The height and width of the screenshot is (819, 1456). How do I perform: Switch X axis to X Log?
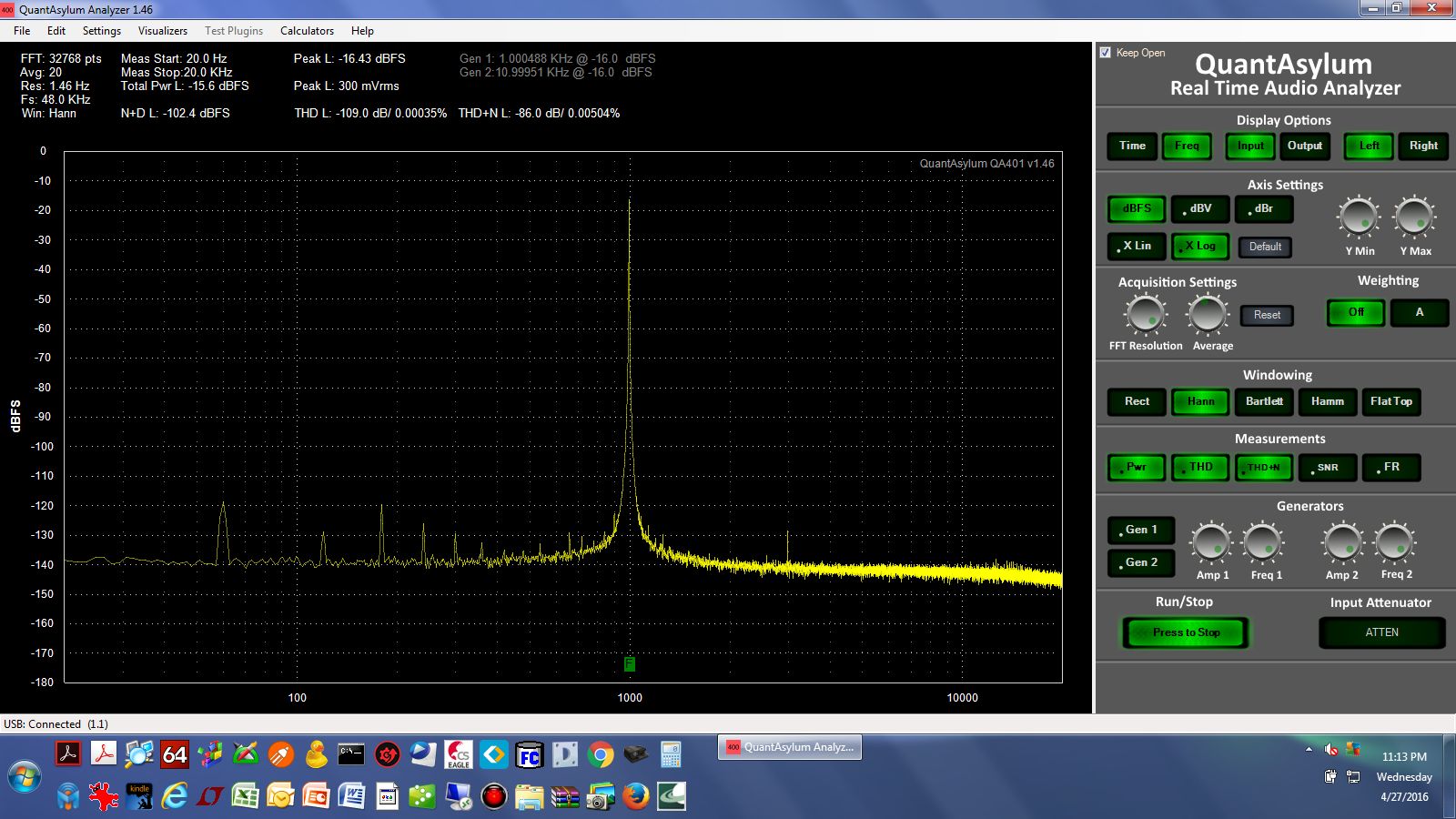click(x=1200, y=246)
